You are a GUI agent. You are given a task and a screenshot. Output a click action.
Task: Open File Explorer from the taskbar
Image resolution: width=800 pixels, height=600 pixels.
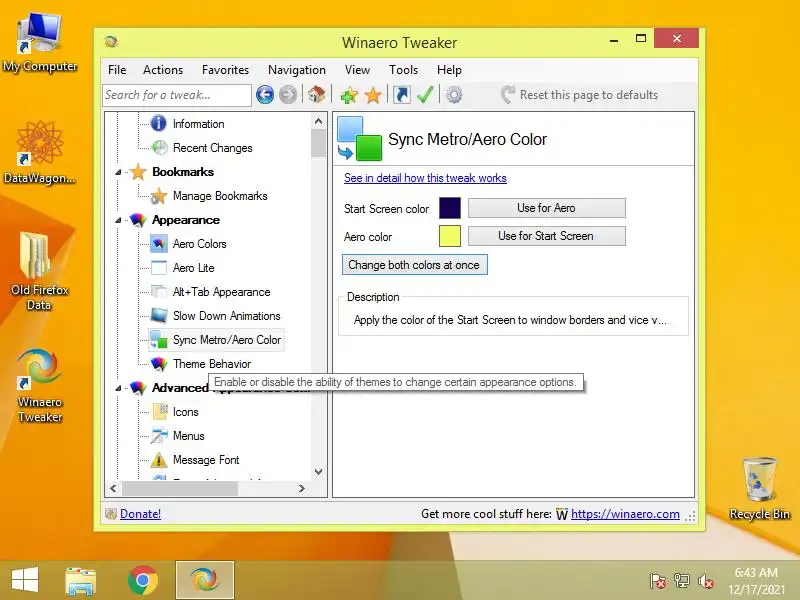pos(81,581)
